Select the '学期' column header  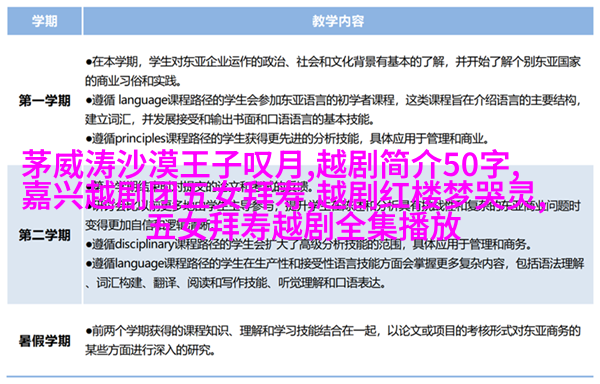pos(44,21)
